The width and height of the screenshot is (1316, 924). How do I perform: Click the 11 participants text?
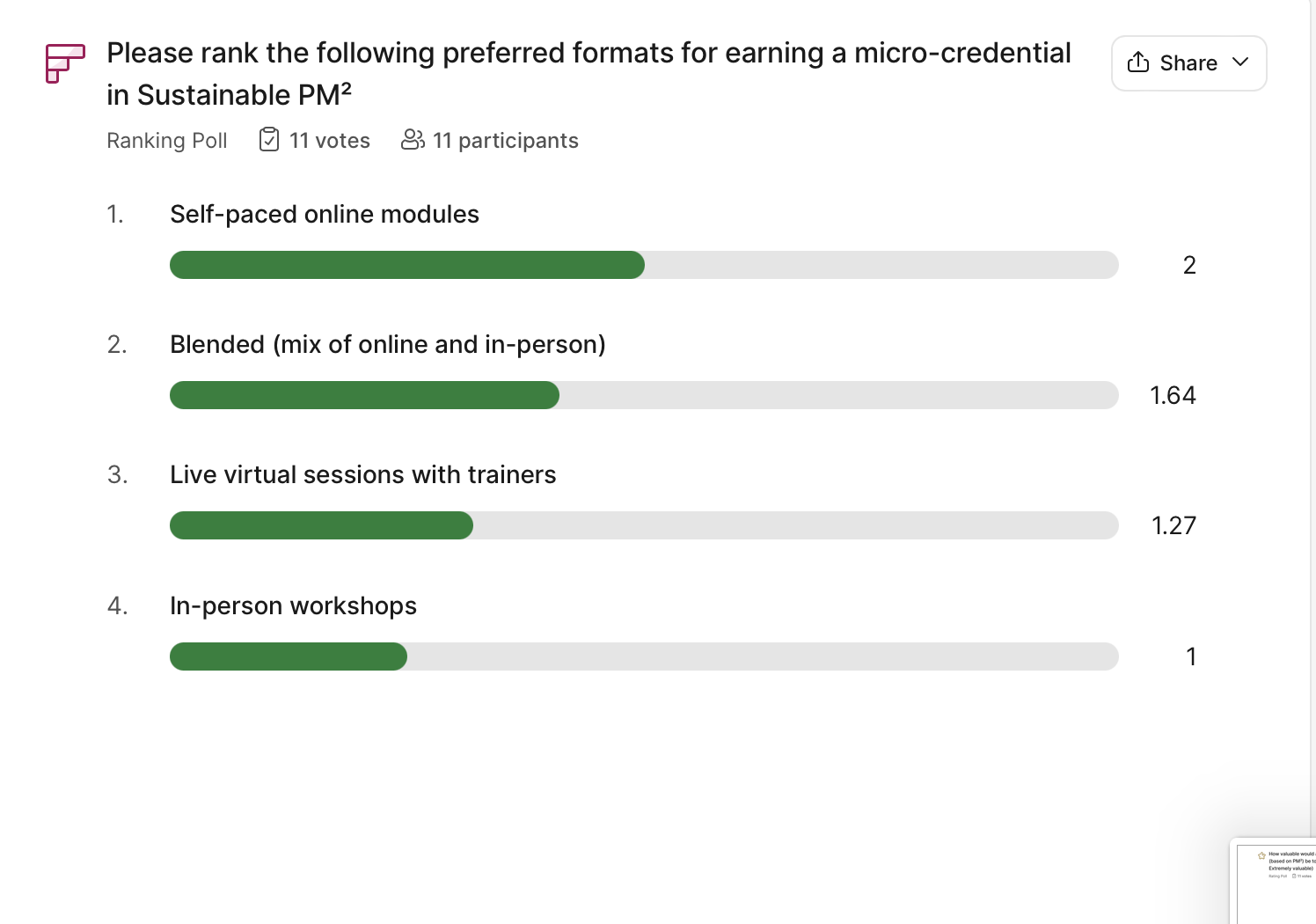click(506, 141)
